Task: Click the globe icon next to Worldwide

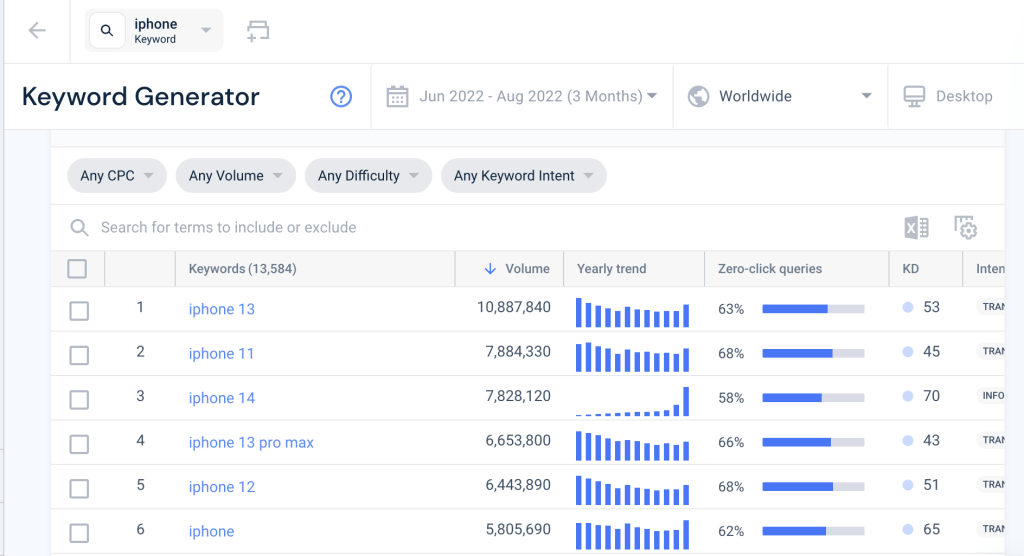Action: point(698,97)
